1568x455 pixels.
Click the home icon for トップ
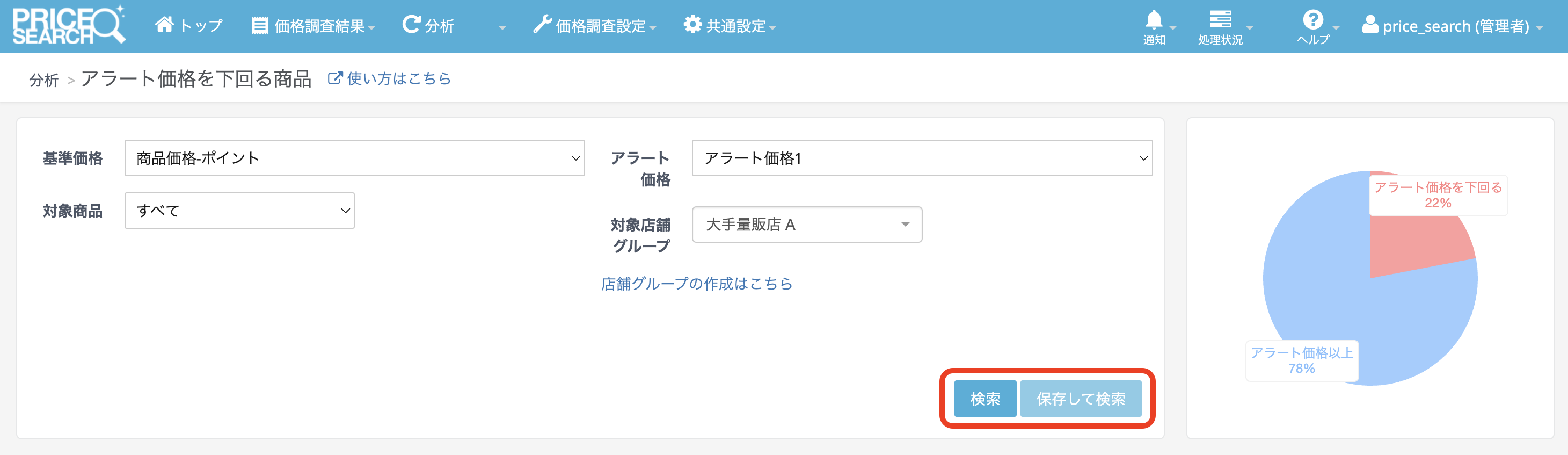point(164,25)
